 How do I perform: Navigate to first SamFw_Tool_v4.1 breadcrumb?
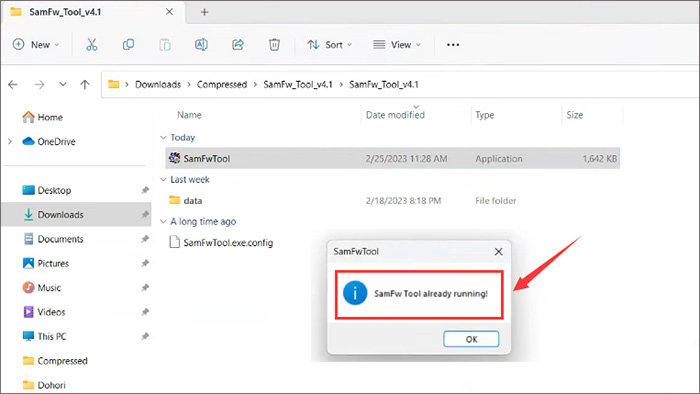click(298, 84)
